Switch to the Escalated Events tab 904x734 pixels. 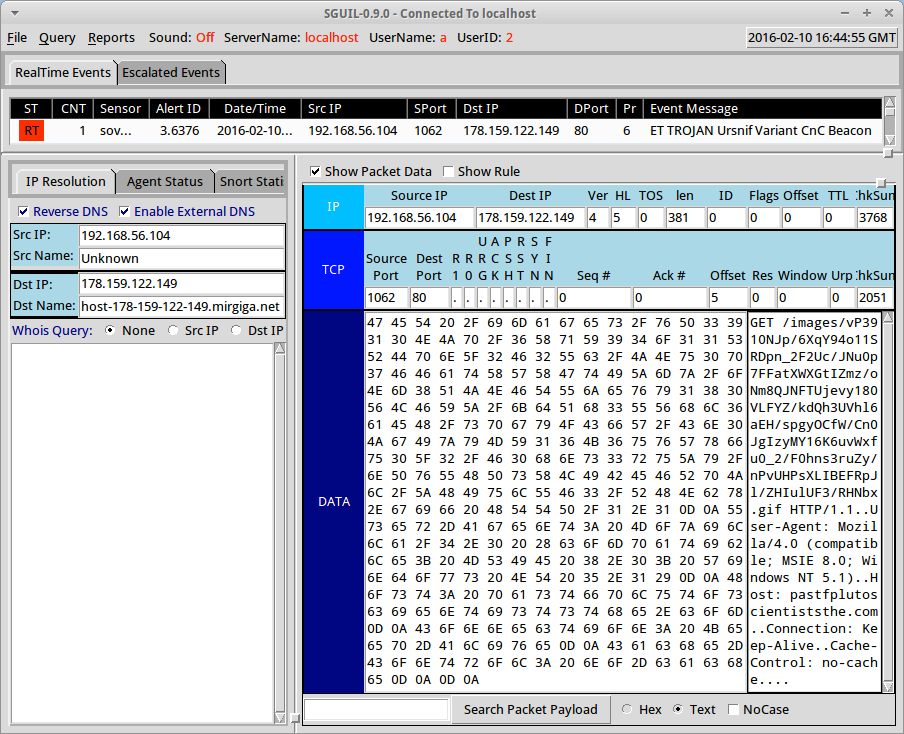pyautogui.click(x=171, y=73)
